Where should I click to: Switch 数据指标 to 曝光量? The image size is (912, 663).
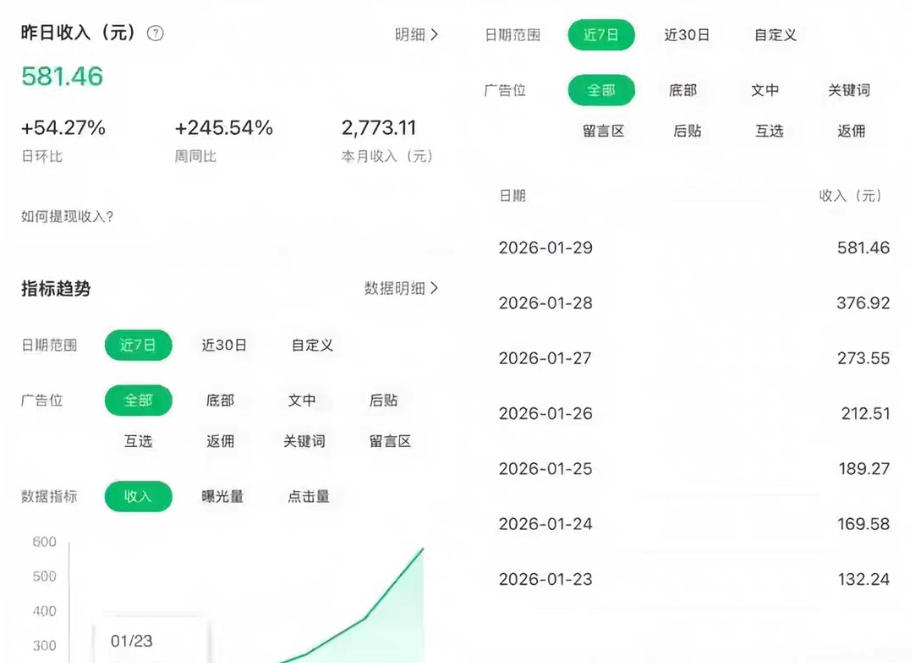click(x=223, y=496)
